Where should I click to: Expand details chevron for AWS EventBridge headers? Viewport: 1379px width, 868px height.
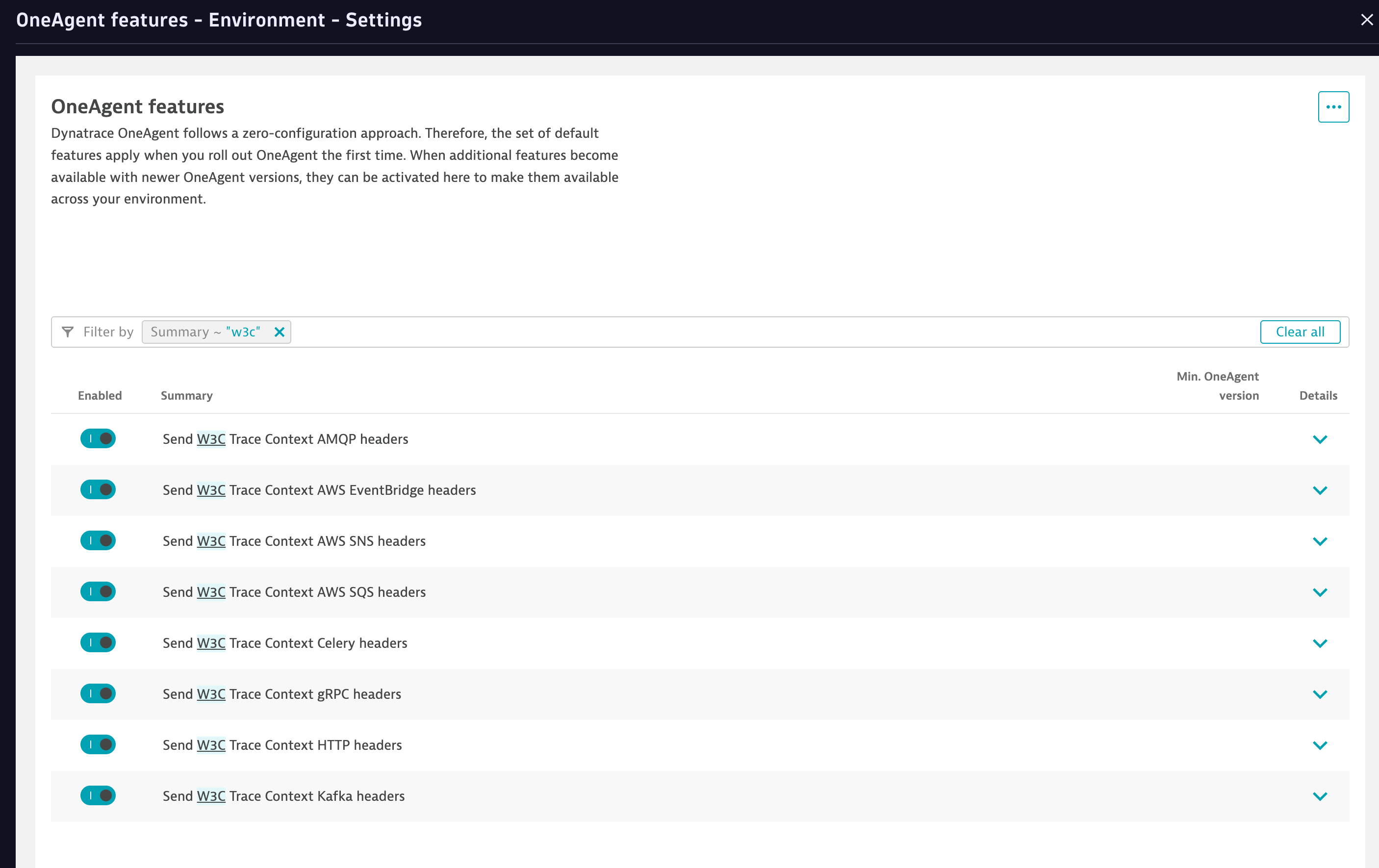click(1320, 490)
